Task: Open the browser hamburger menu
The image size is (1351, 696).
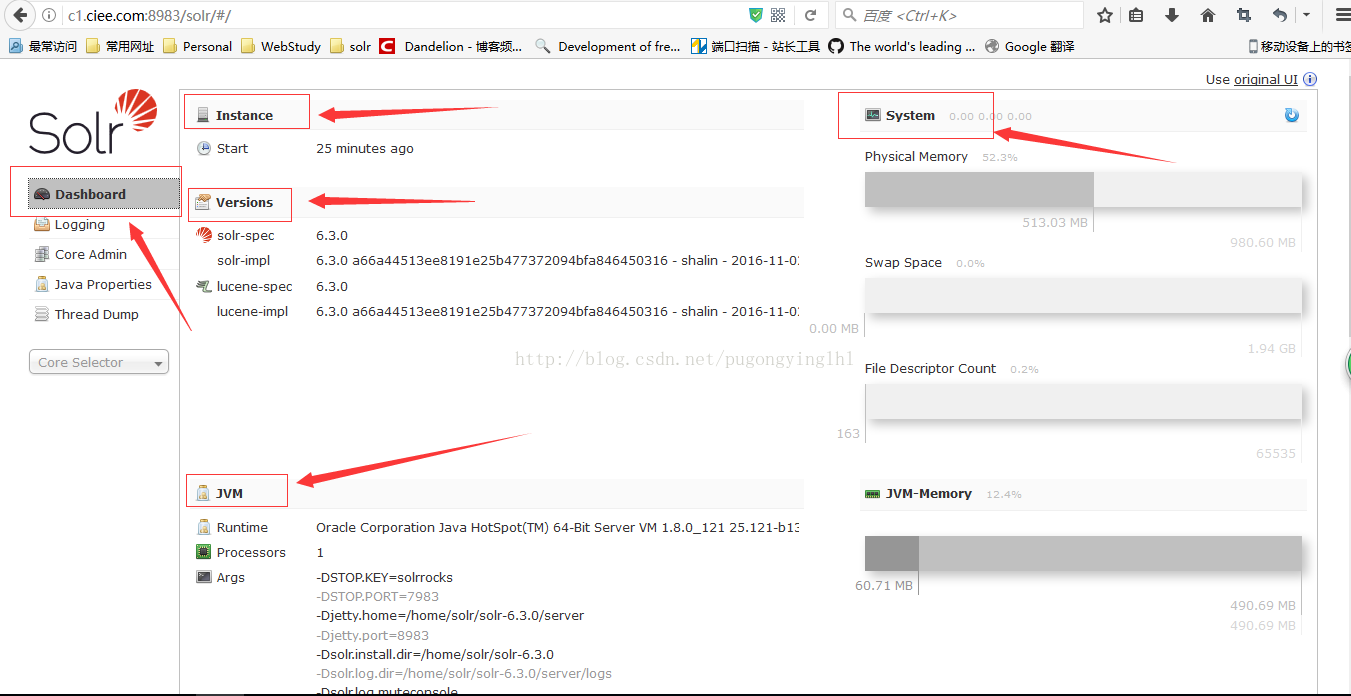Action: pos(1342,15)
